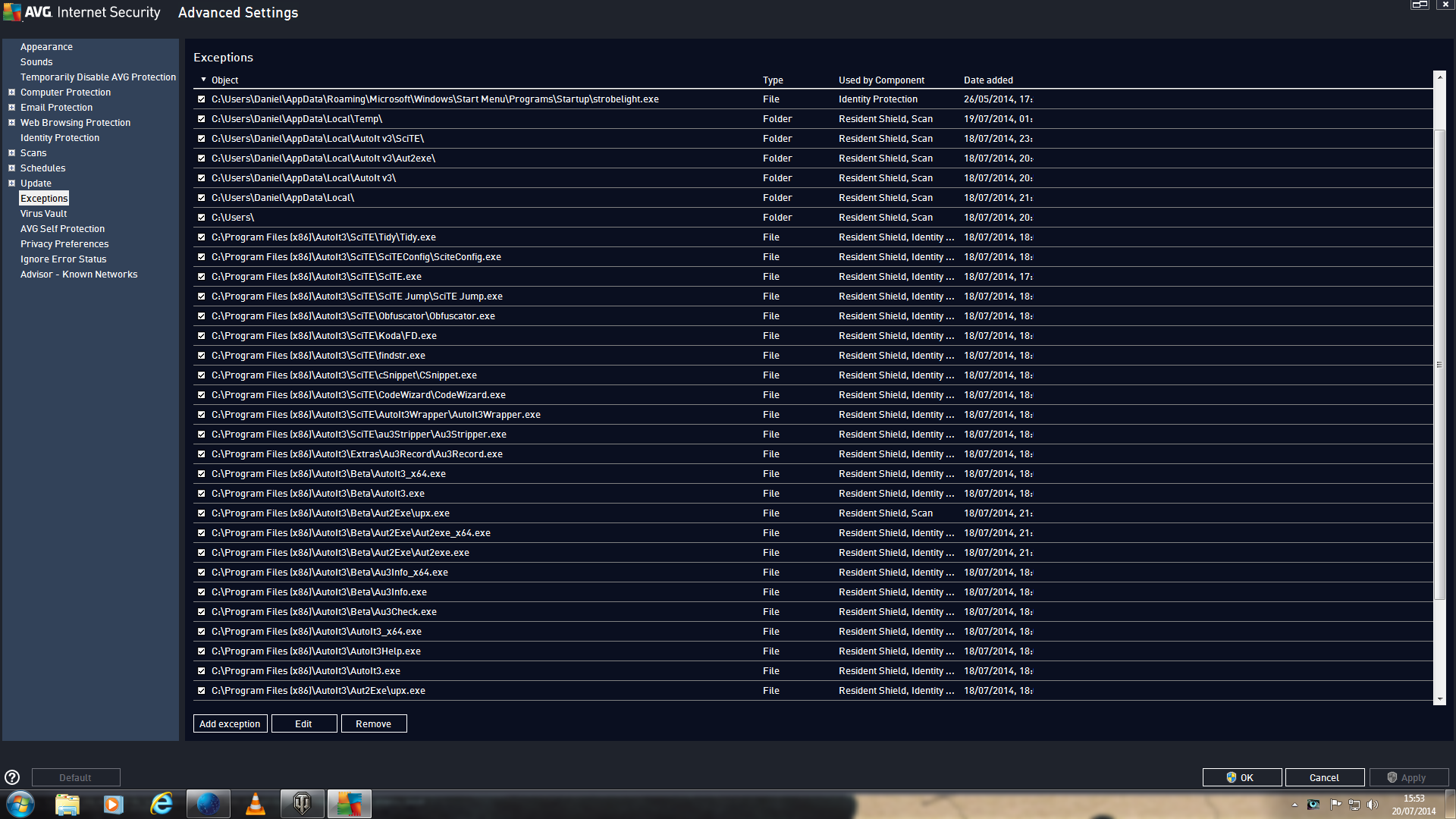Expand the Scans tree node

pos(11,153)
